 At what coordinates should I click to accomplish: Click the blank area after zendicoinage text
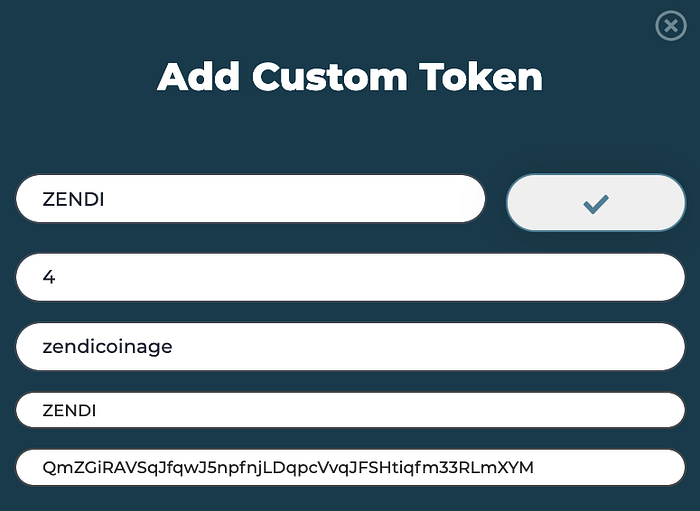point(420,347)
